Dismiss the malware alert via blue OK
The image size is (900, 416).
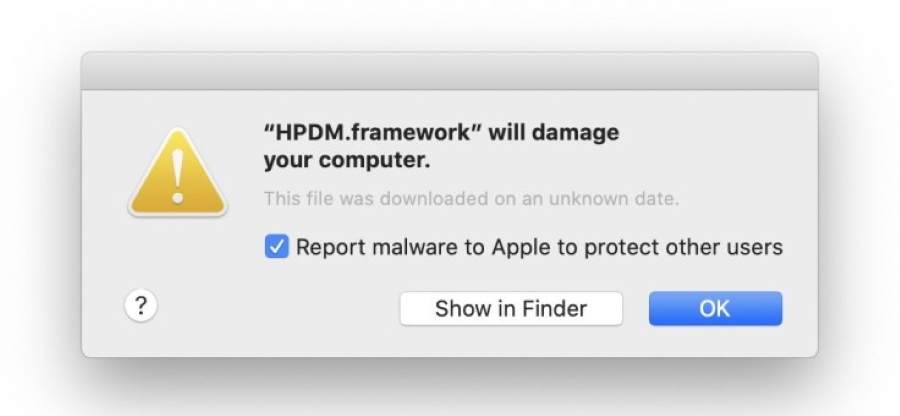point(714,308)
